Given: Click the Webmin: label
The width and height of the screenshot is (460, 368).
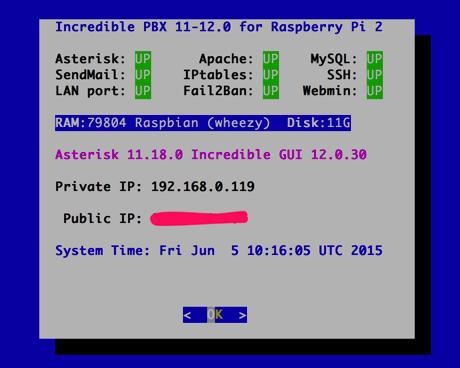Looking at the screenshot, I should tap(330, 91).
